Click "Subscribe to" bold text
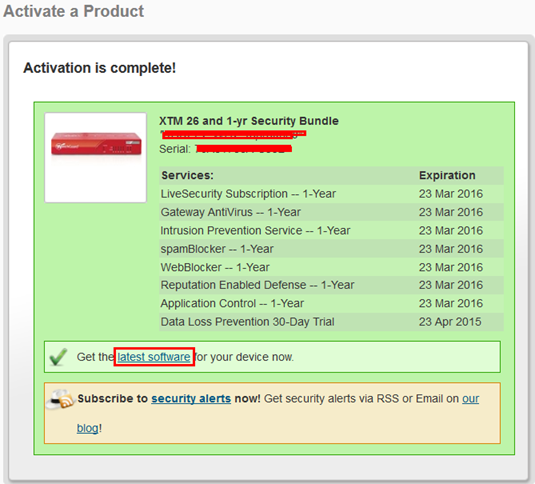 tap(113, 398)
